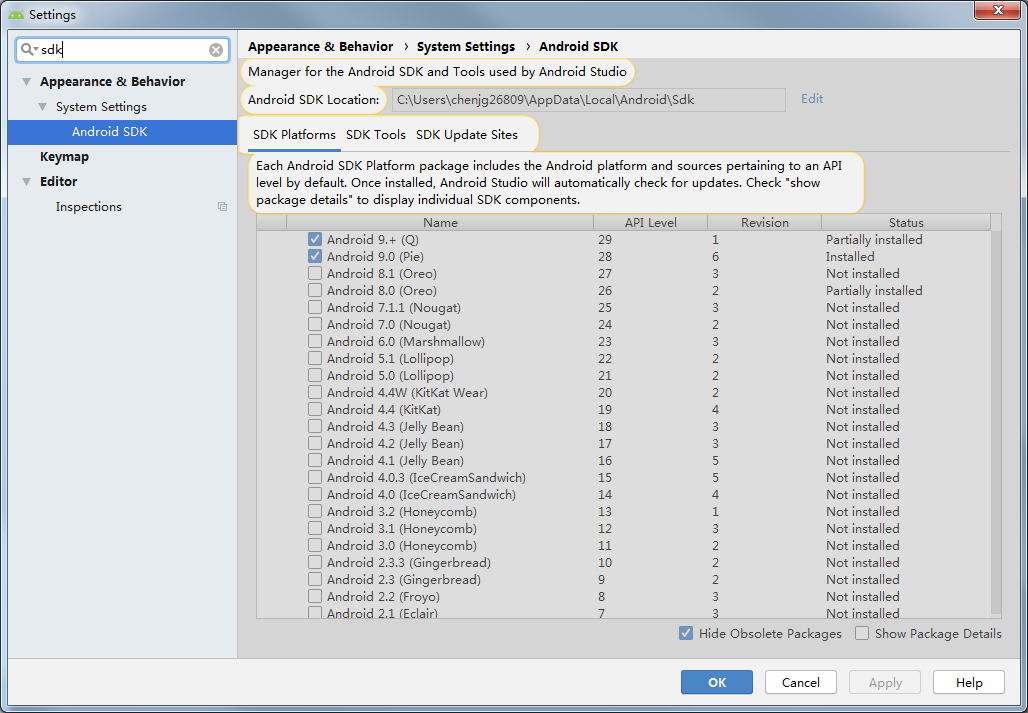Collapse the System Settings tree arrow
The height and width of the screenshot is (713, 1028).
(43, 107)
